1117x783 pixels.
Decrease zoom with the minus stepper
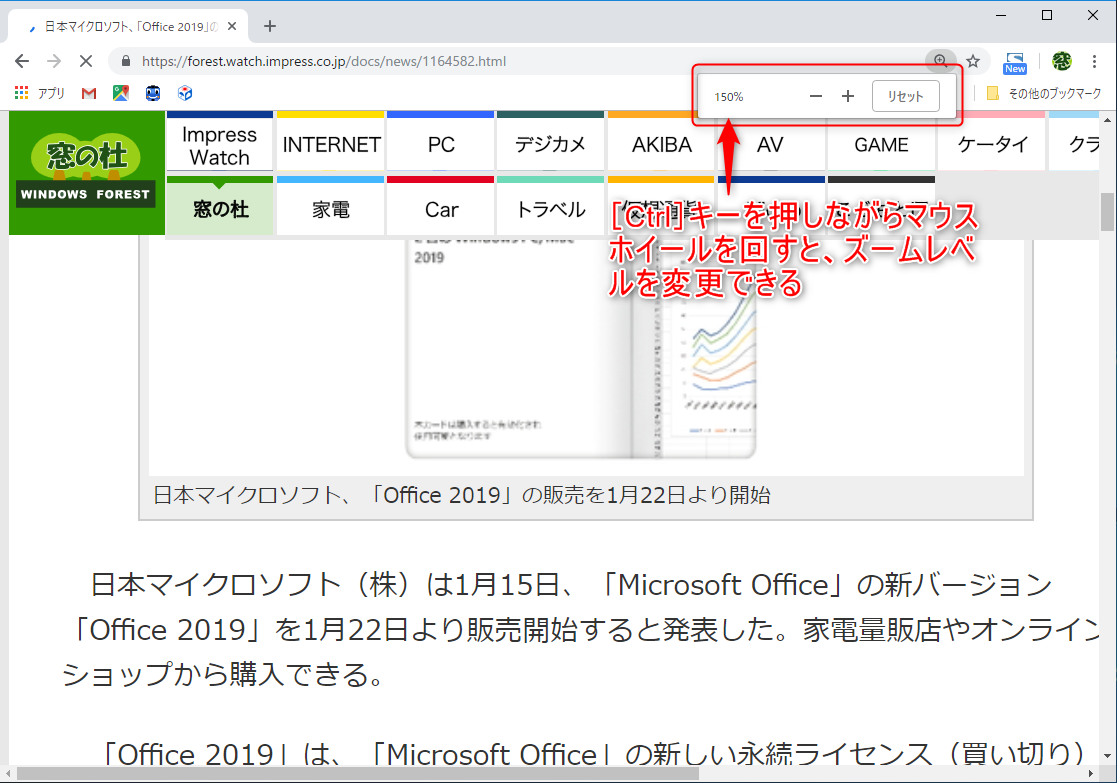(x=815, y=96)
